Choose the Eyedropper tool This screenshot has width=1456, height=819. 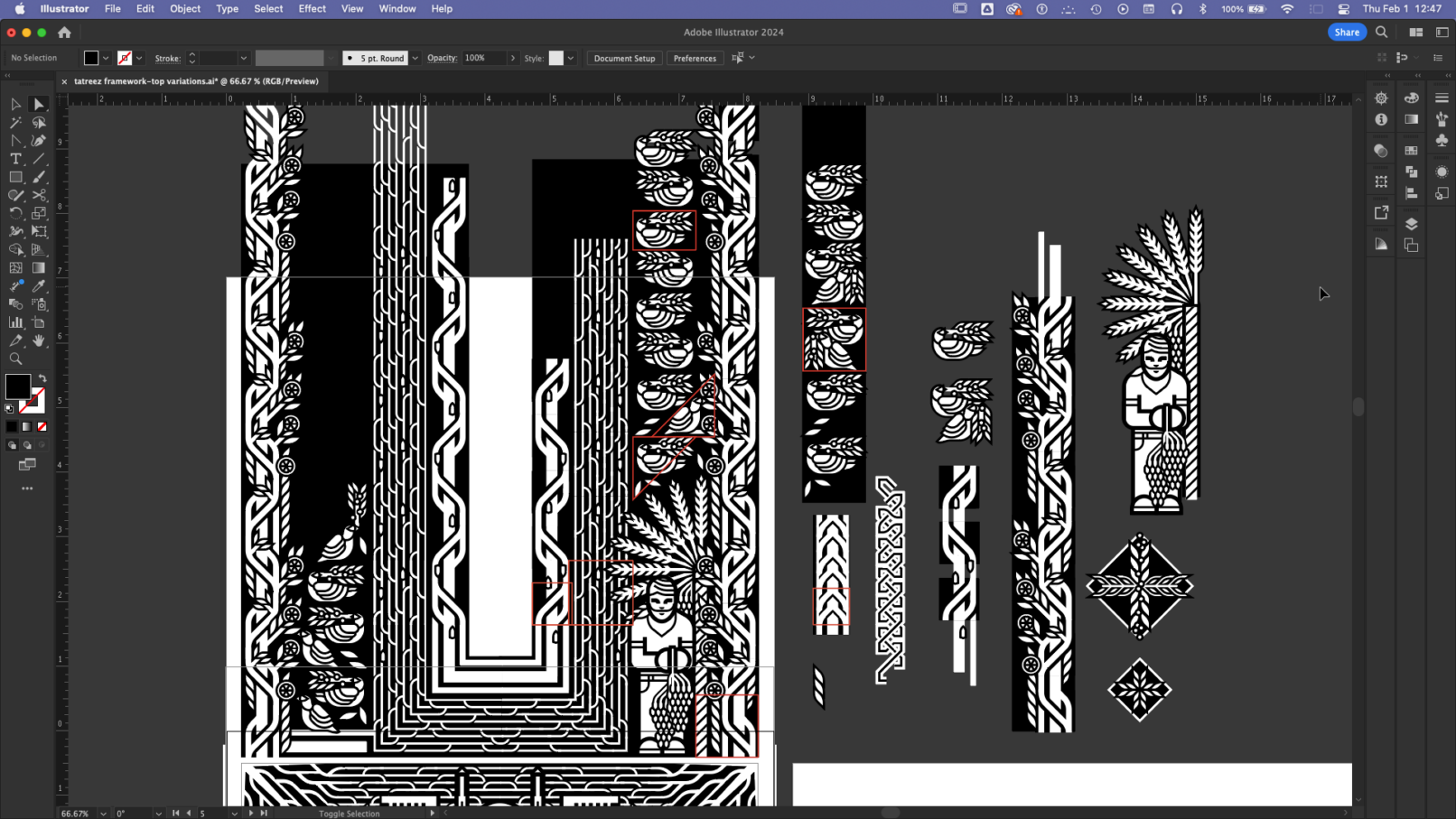[39, 286]
